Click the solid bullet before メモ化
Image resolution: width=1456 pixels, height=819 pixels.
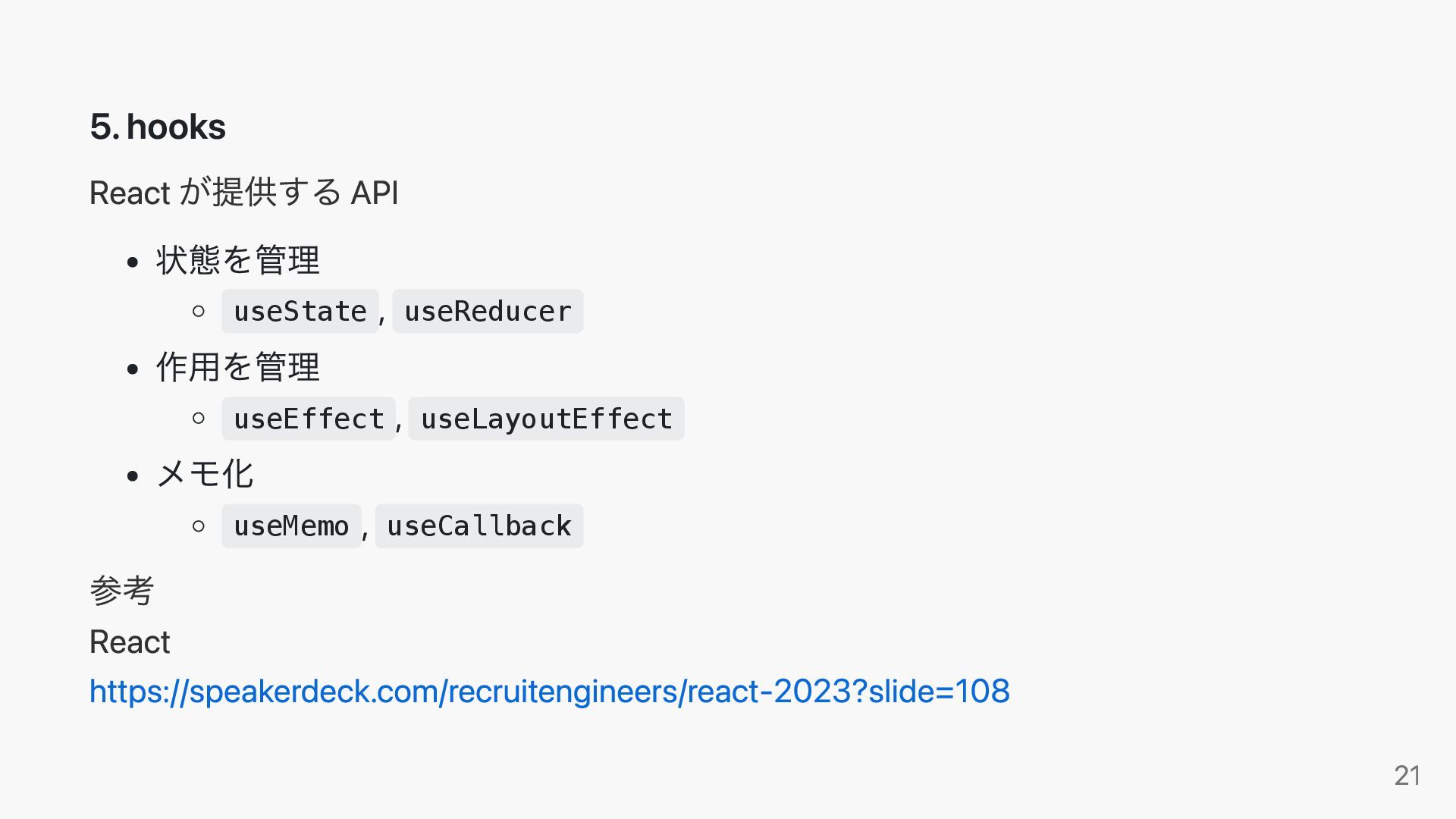133,477
